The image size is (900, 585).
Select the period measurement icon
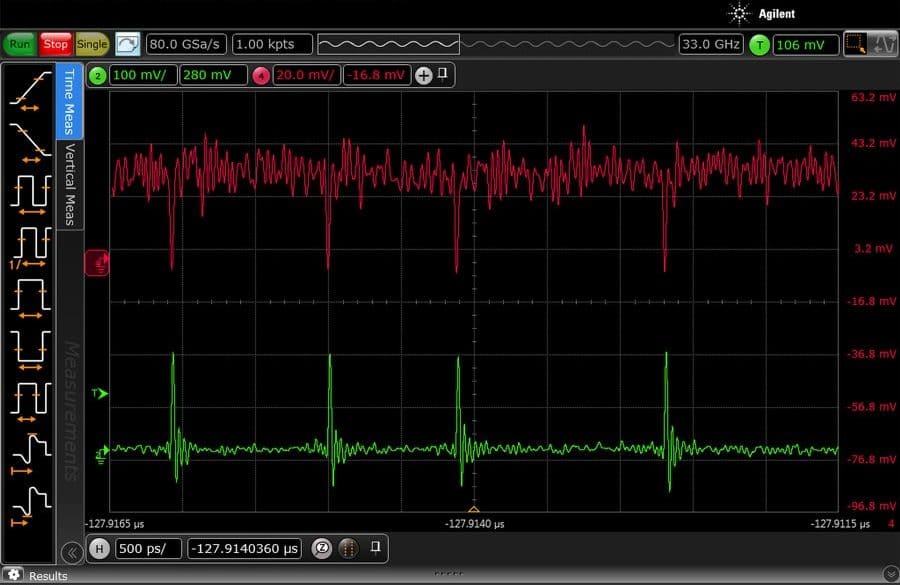pyautogui.click(x=30, y=195)
